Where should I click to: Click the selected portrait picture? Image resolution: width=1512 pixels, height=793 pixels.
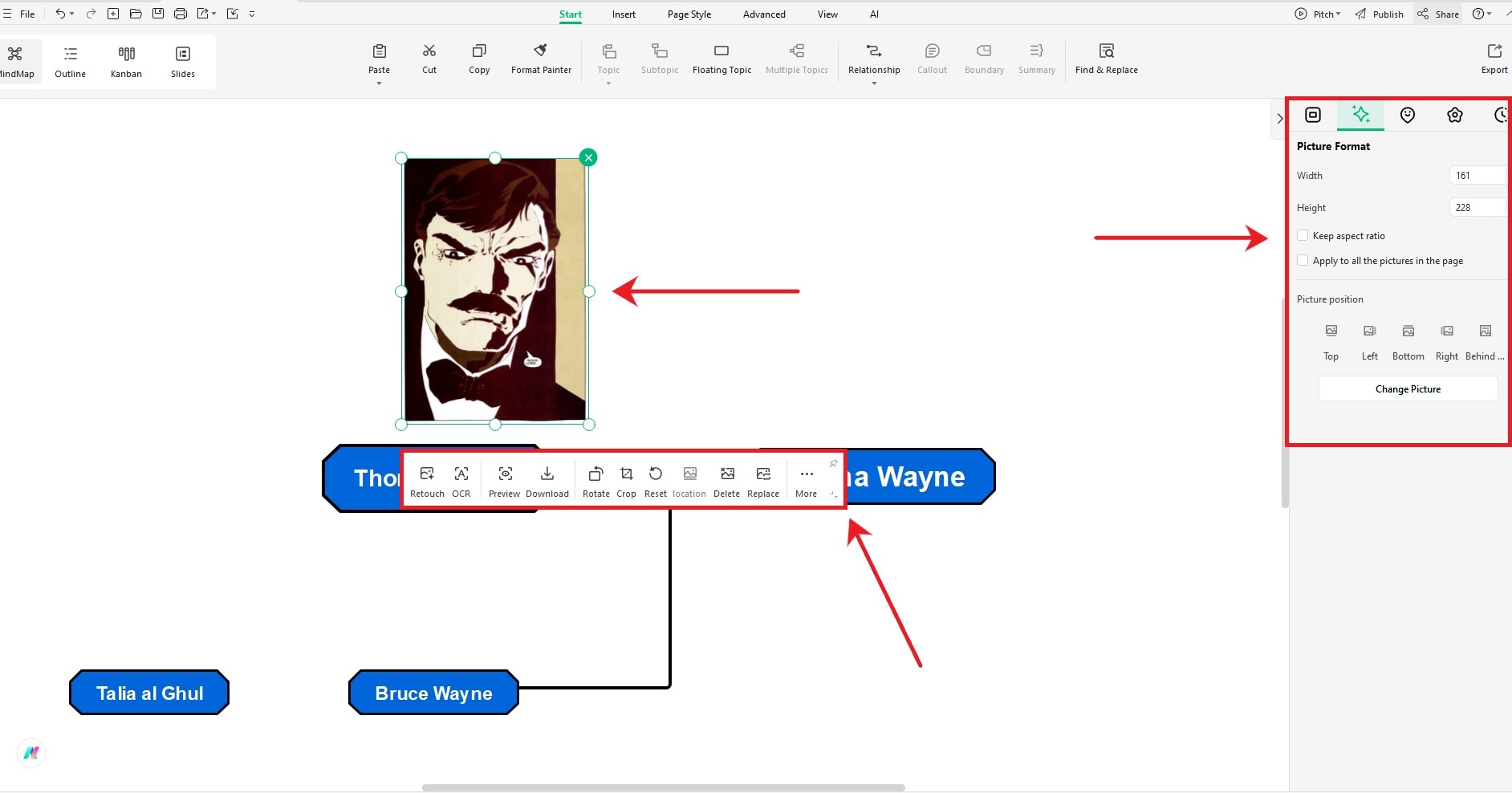click(x=494, y=291)
